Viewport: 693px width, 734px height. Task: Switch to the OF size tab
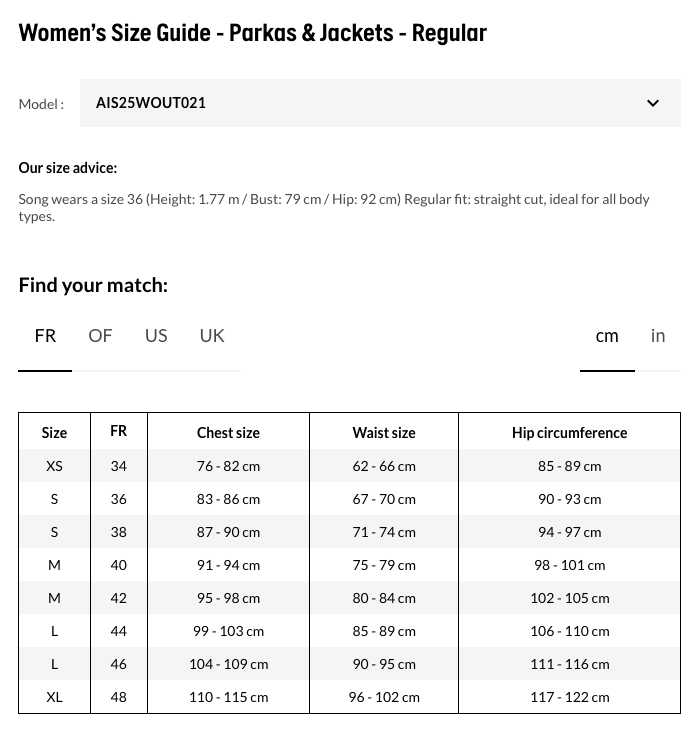[100, 336]
